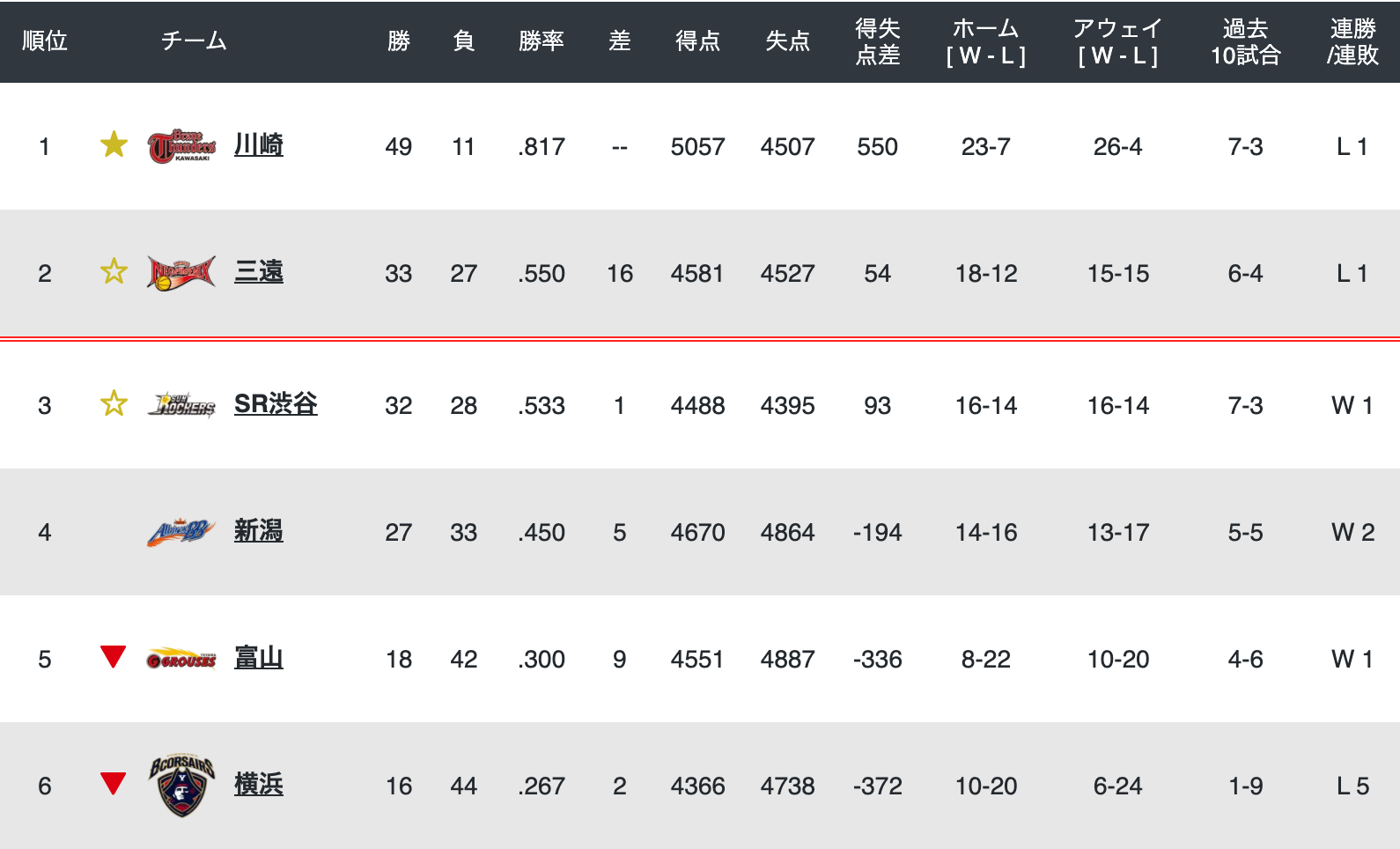
Task: Click the Niigata Albirex BB logo
Action: (x=181, y=532)
